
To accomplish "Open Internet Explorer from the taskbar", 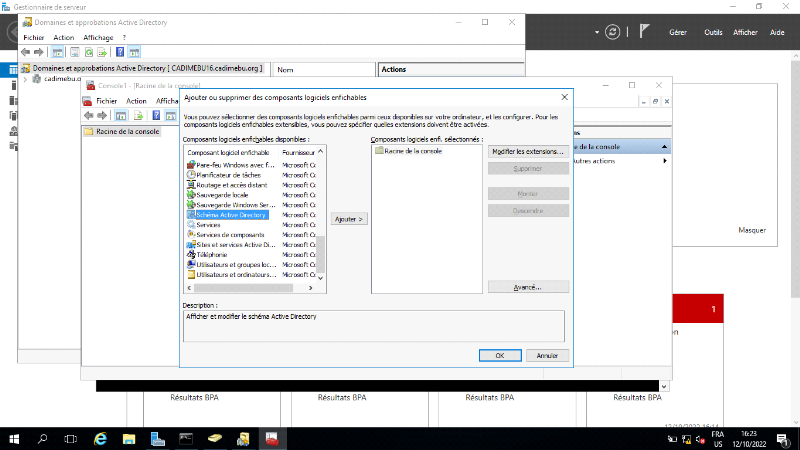I will (x=100, y=438).
